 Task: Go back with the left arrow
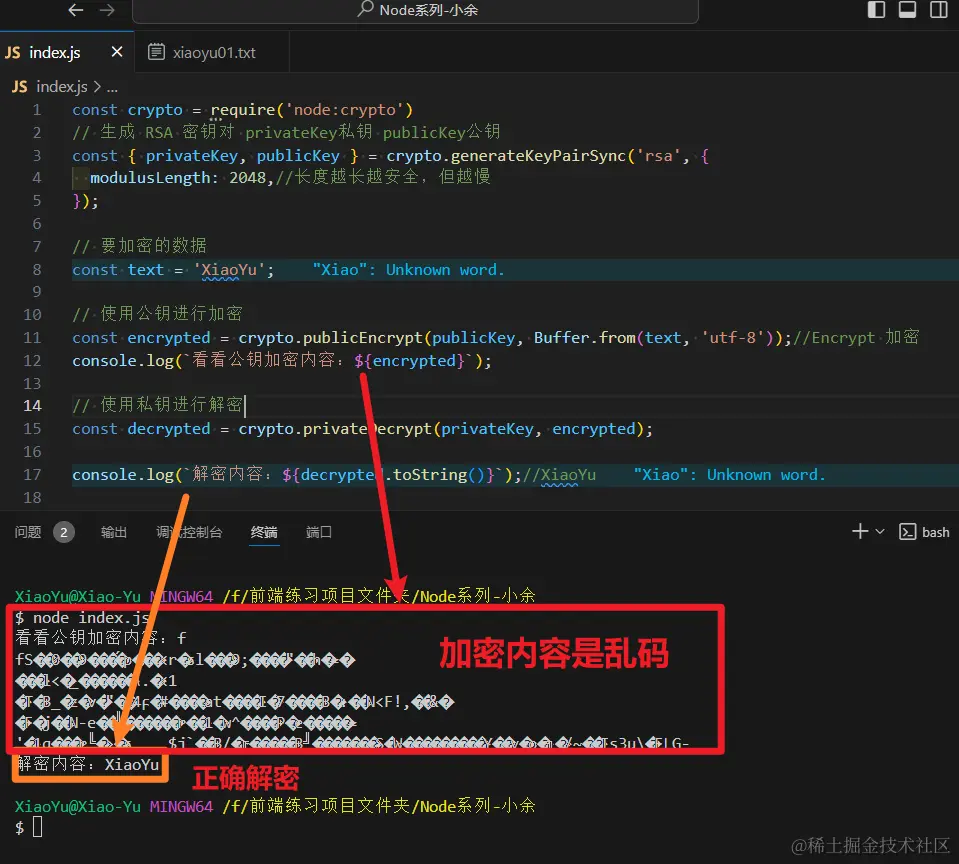pyautogui.click(x=76, y=10)
